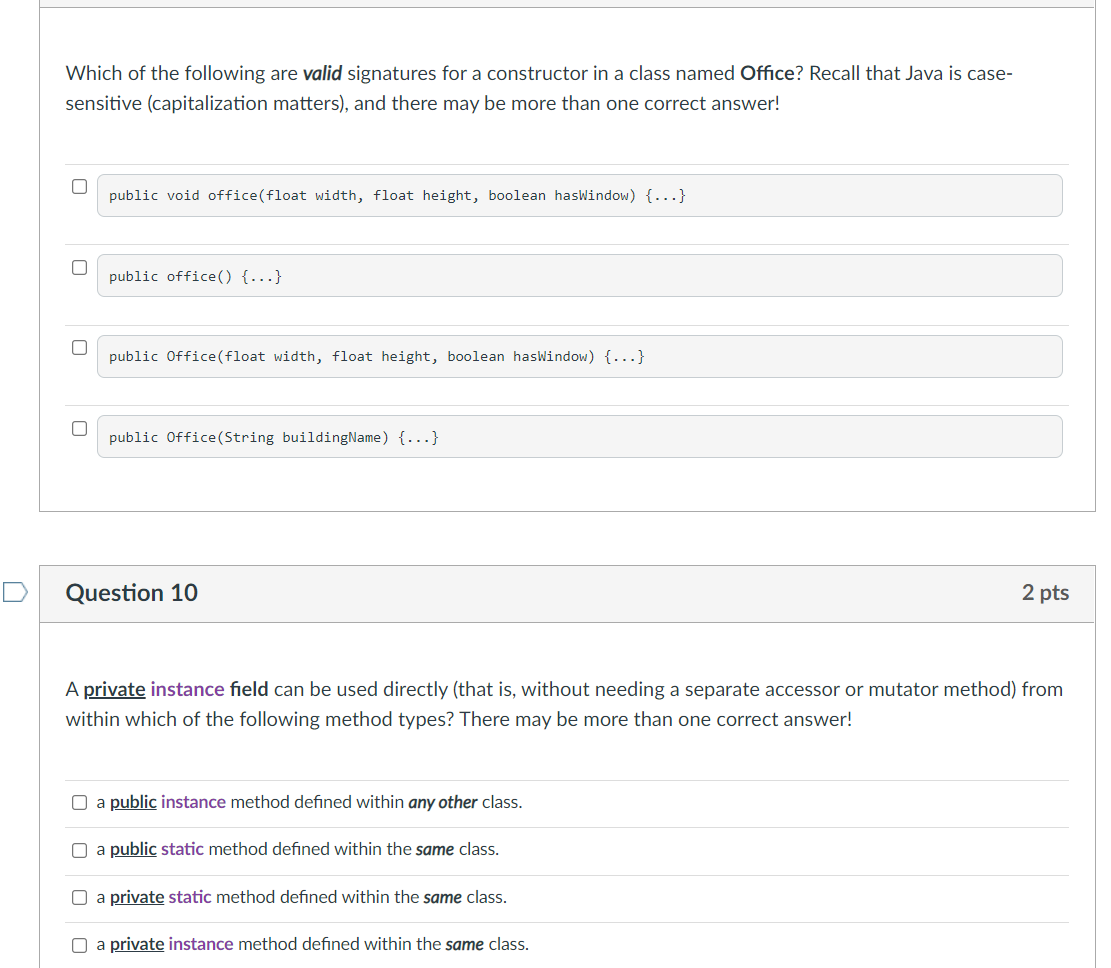
Task: Click the "2 pts" score label
Action: click(x=1046, y=592)
